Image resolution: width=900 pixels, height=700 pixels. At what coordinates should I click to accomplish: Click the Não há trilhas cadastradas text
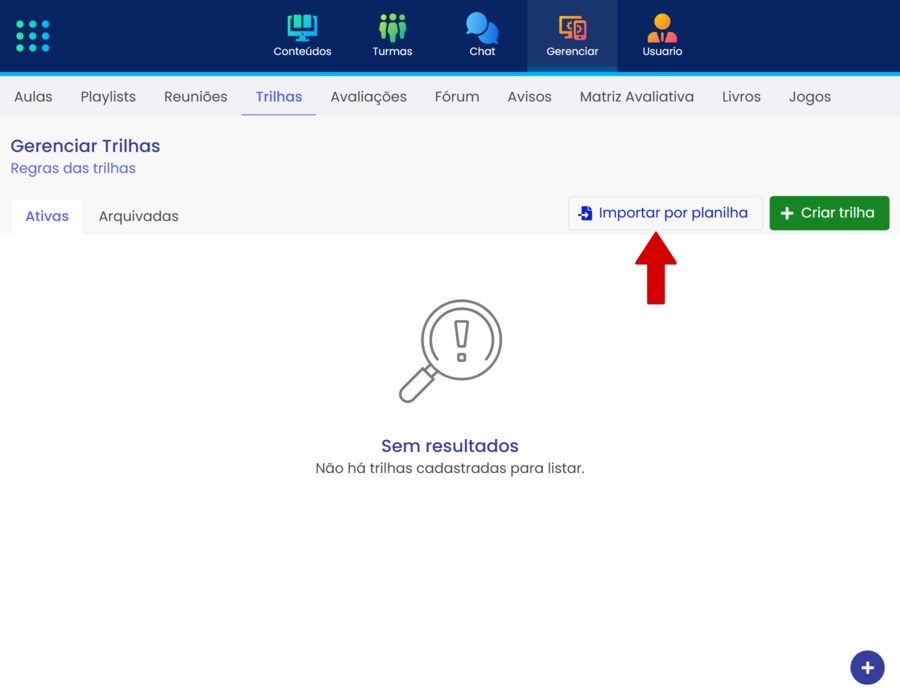(449, 468)
